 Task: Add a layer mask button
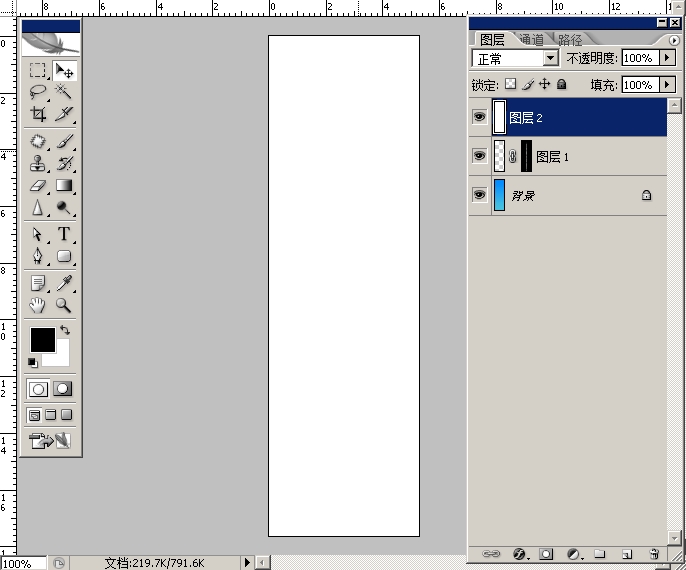pyautogui.click(x=546, y=554)
